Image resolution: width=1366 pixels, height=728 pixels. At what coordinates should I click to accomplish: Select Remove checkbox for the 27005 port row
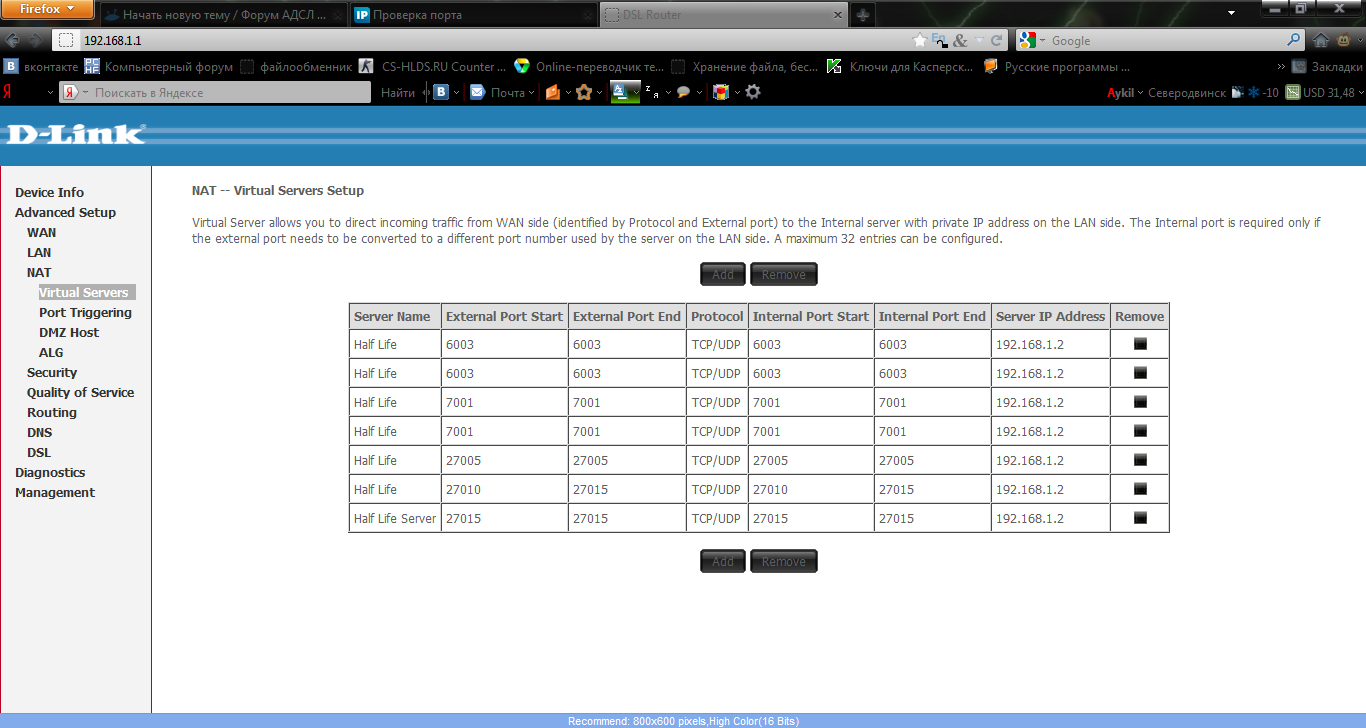tap(1140, 460)
